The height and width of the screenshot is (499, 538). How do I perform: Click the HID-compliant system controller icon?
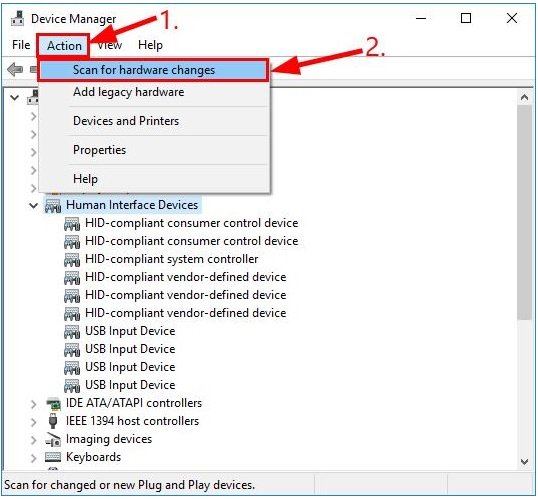[72, 259]
